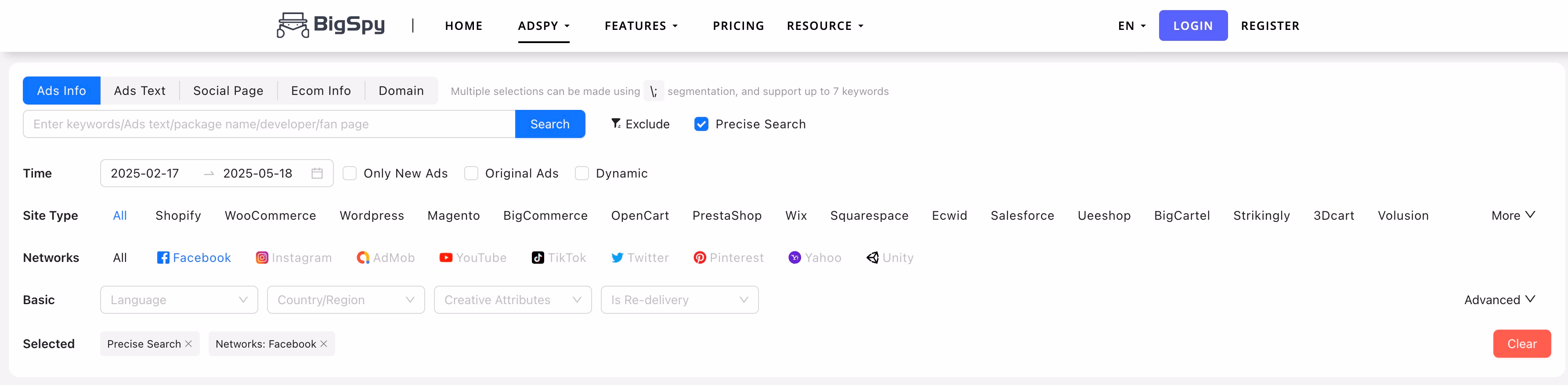
Task: Filter site type by Squarespace
Action: click(x=869, y=216)
